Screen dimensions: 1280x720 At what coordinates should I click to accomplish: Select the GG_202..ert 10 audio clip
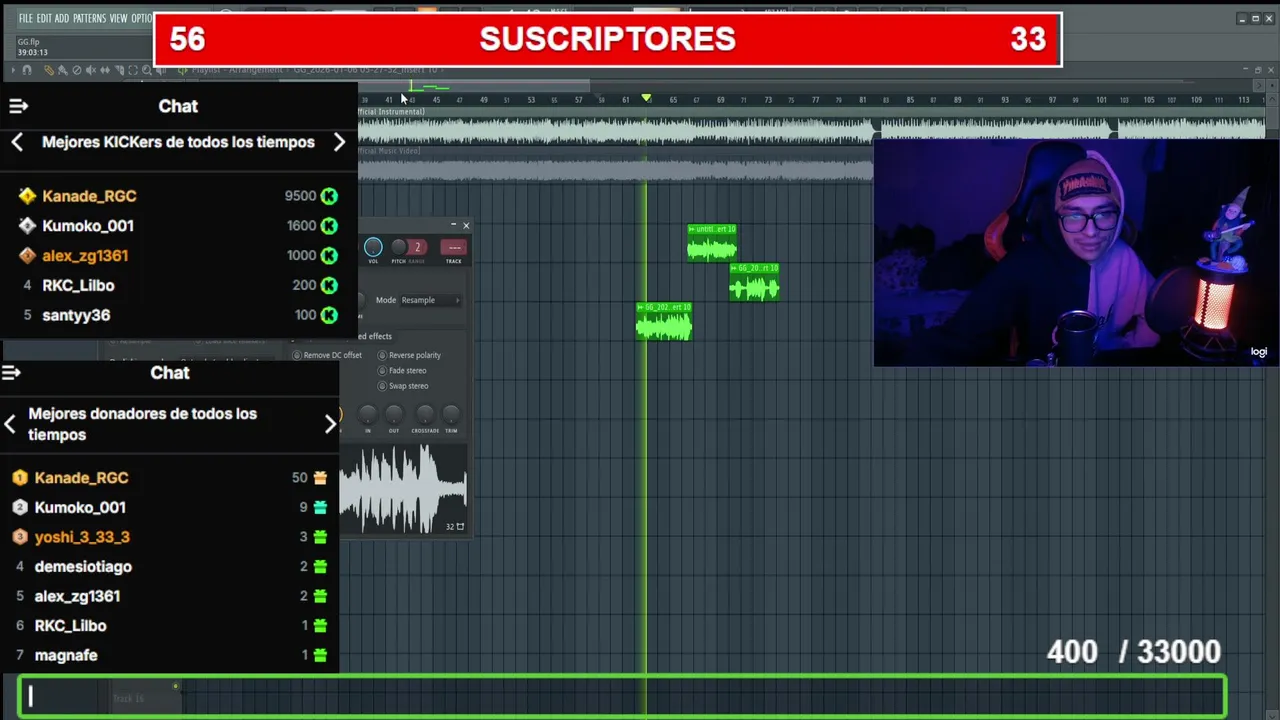point(664,322)
